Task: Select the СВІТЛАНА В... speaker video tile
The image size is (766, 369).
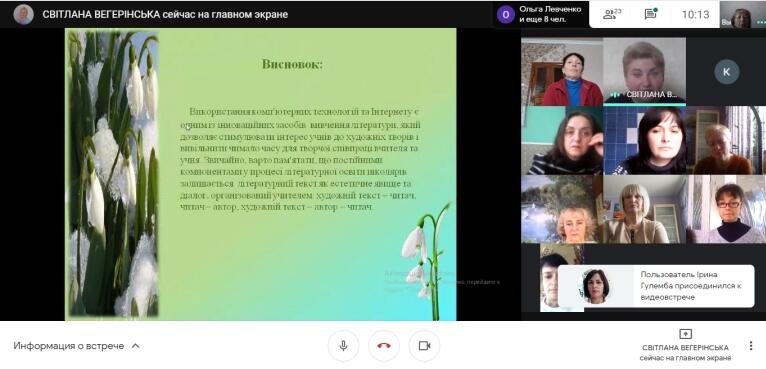Action: pyautogui.click(x=644, y=72)
